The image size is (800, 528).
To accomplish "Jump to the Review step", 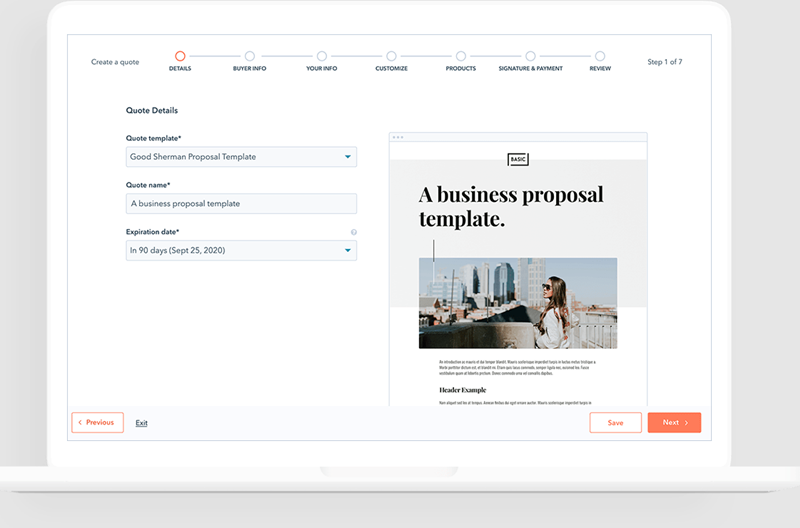I will (x=600, y=56).
